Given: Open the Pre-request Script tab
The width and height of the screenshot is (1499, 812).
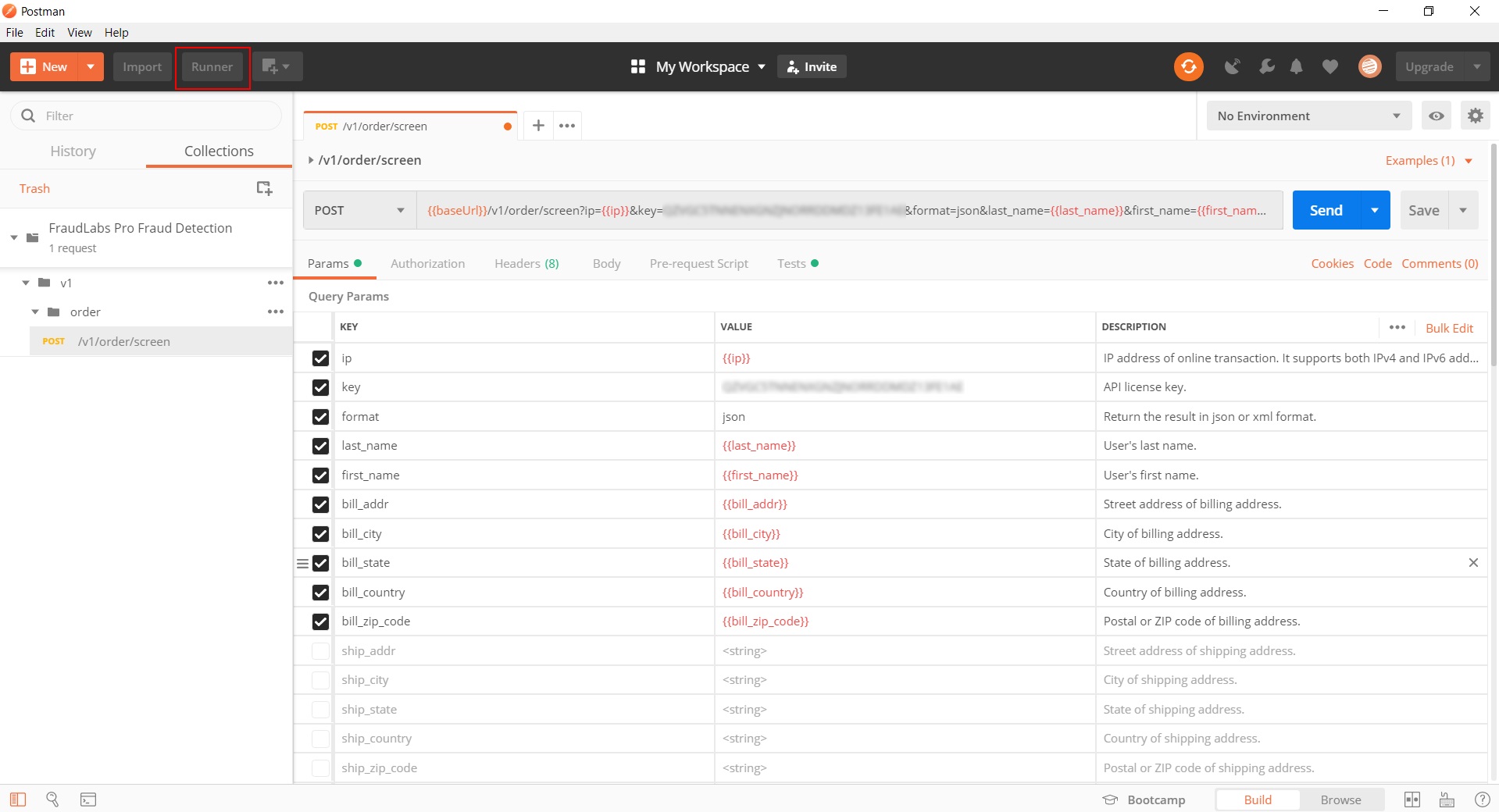Looking at the screenshot, I should 698,263.
